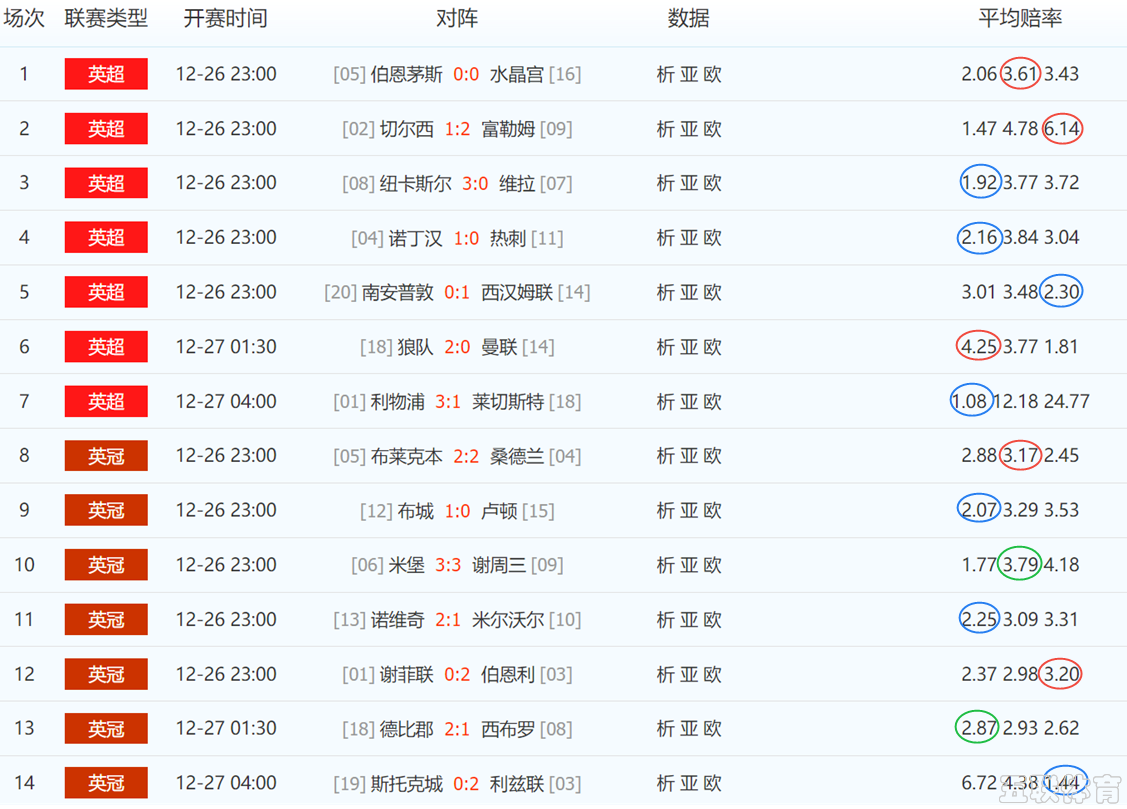This screenshot has width=1127, height=809.
Task: Open team 桑德兰
Action: (517, 456)
